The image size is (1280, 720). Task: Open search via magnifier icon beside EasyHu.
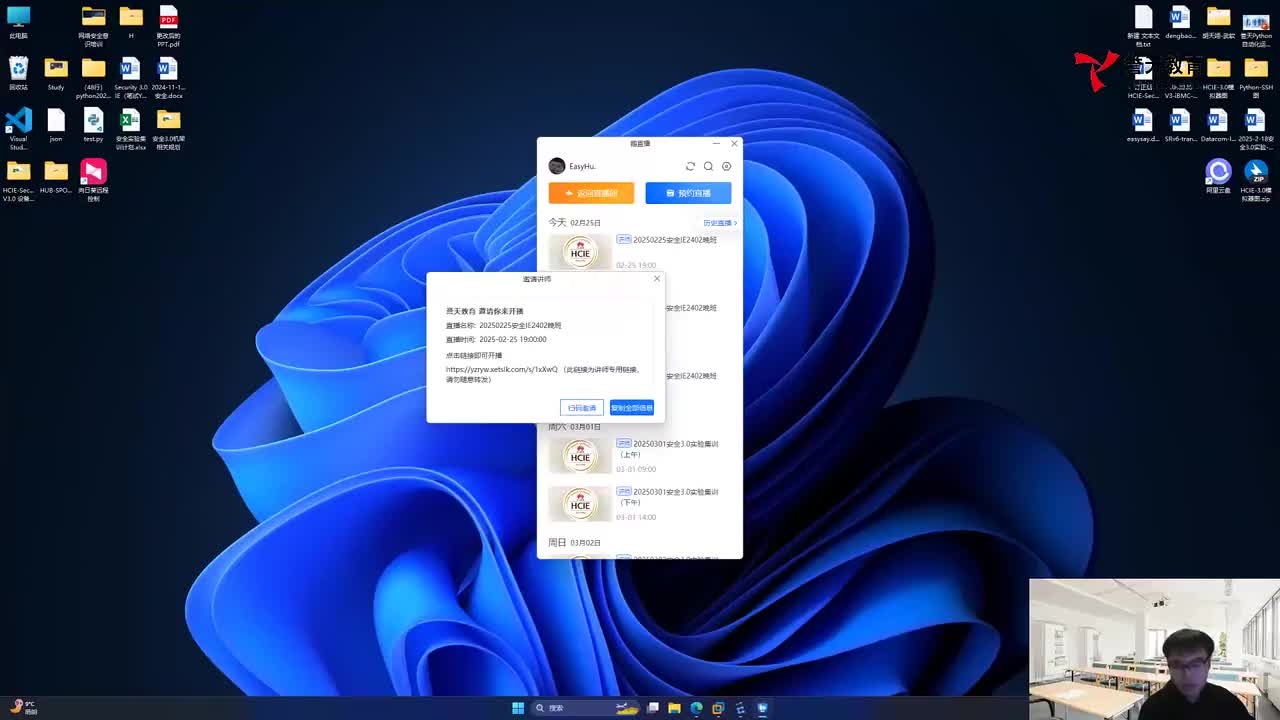[708, 166]
